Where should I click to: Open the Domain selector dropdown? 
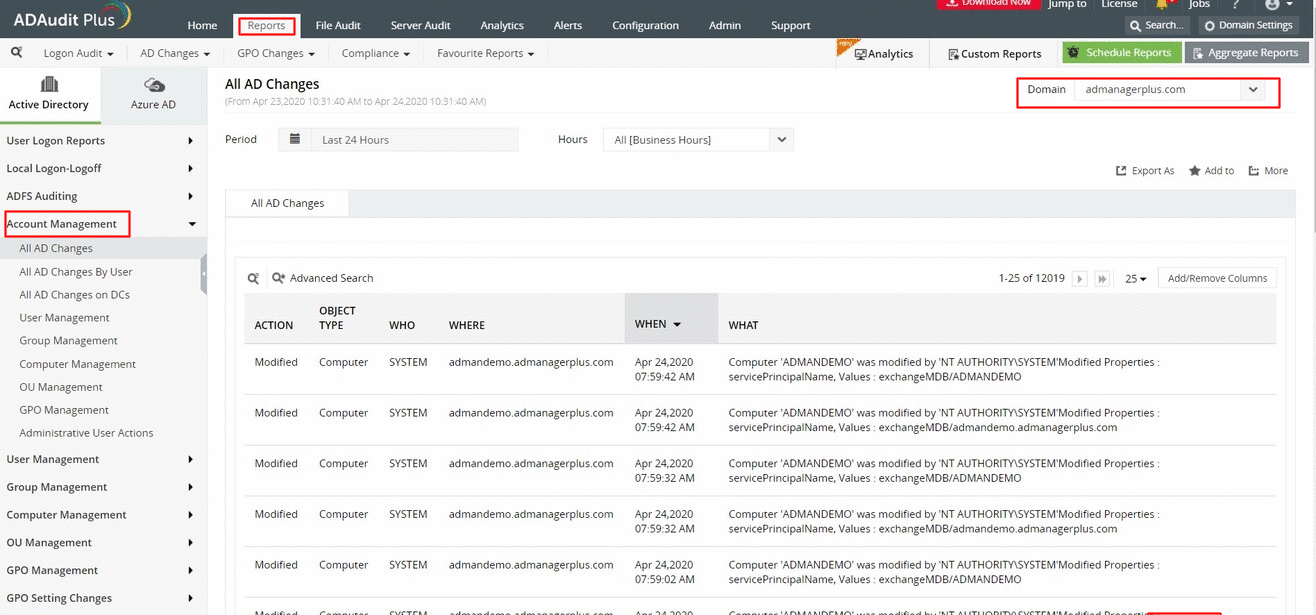pos(1253,89)
